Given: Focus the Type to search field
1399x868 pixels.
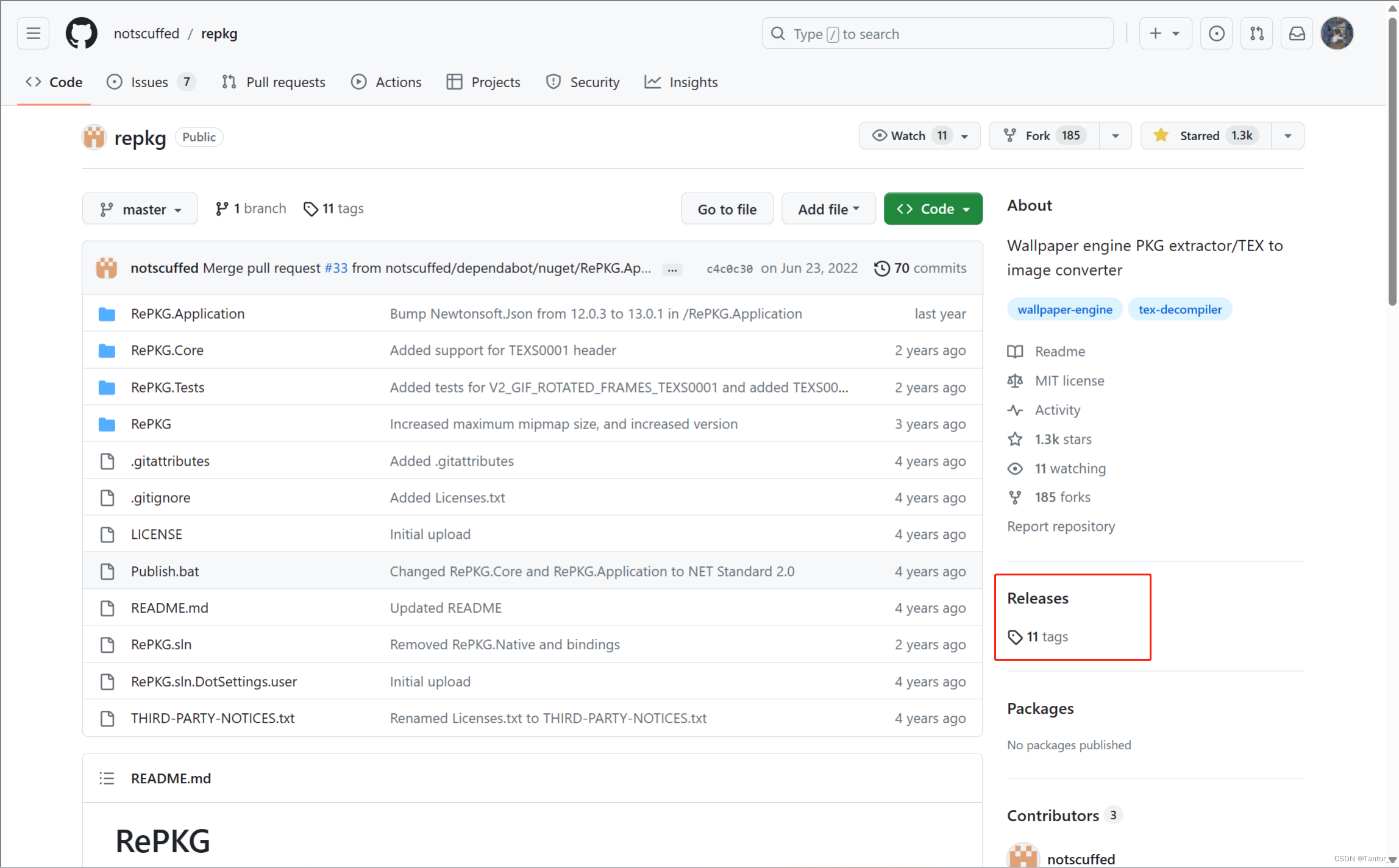Looking at the screenshot, I should (937, 34).
